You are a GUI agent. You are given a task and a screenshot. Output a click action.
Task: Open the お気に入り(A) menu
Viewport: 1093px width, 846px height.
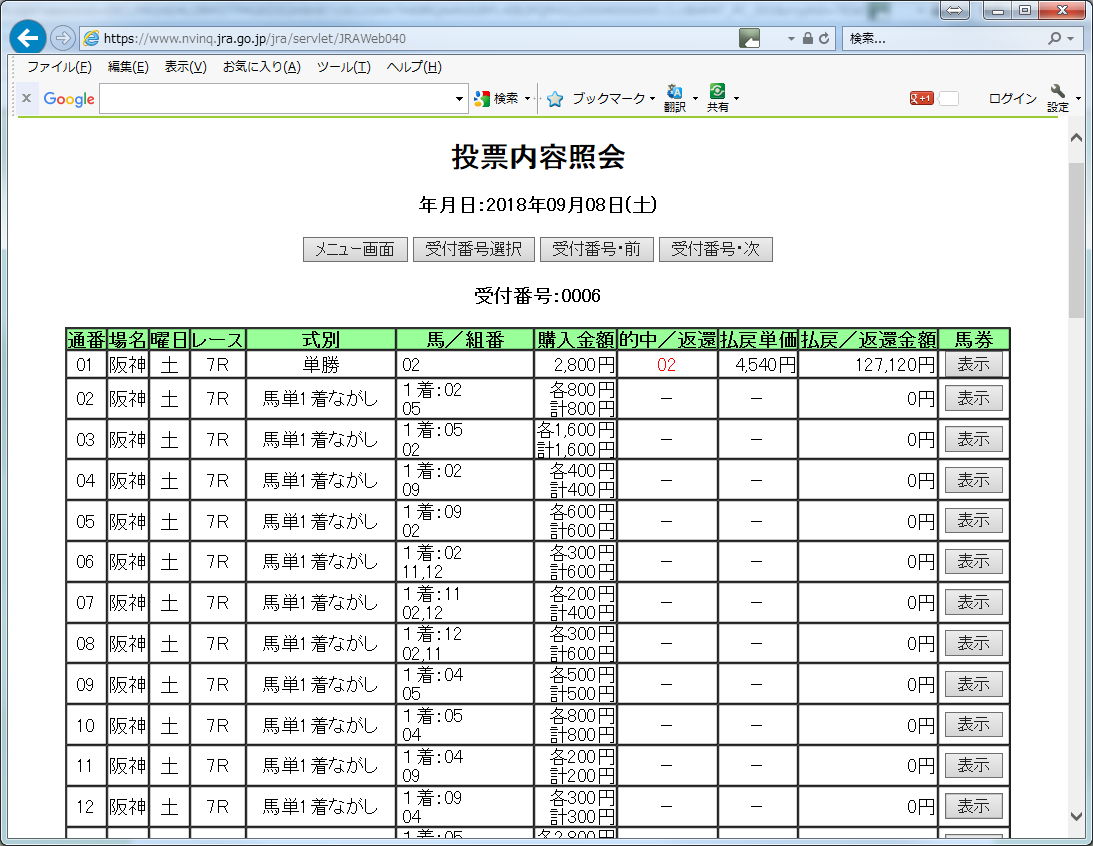[261, 67]
